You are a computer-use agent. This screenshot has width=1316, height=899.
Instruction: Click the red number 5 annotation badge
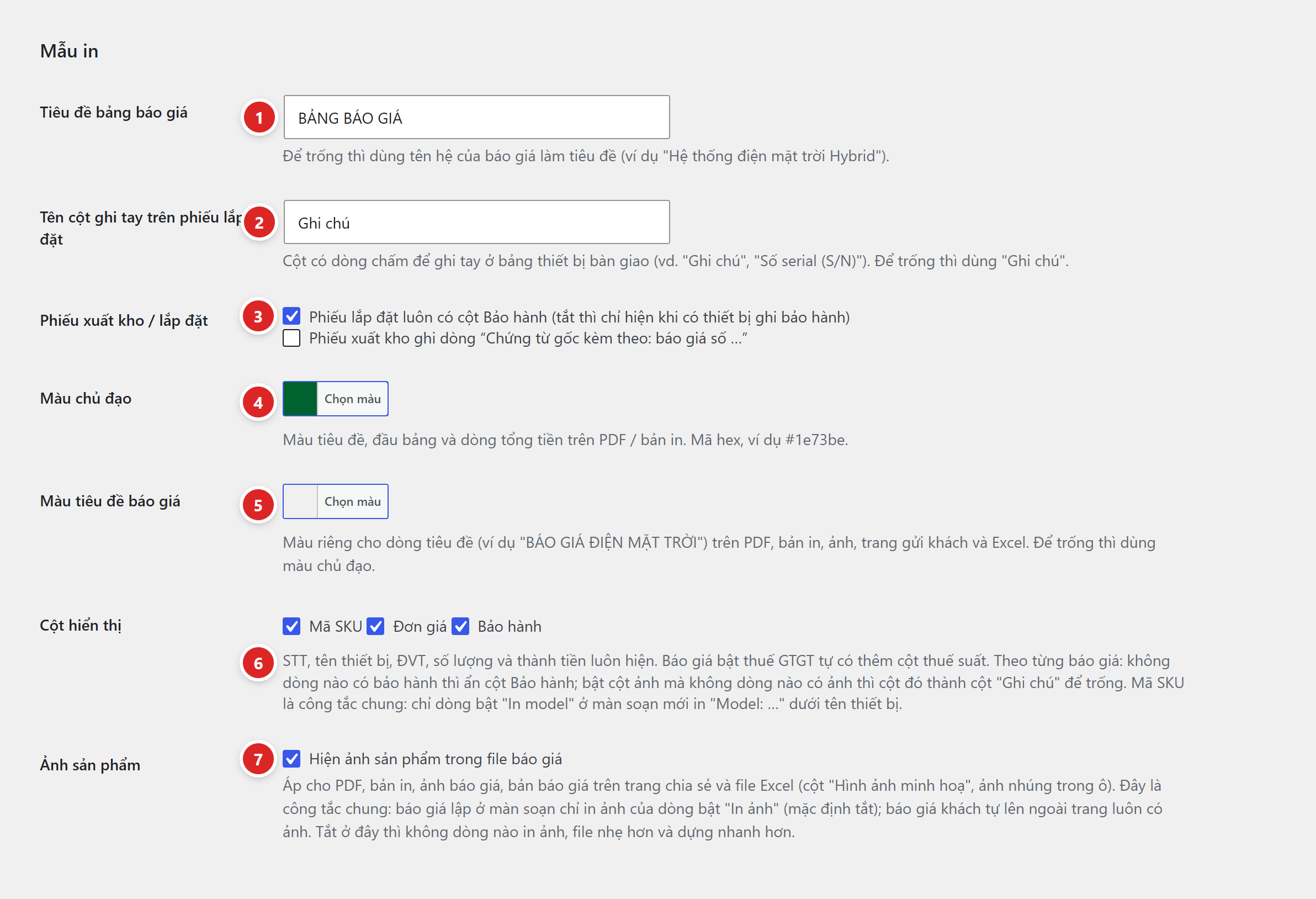258,505
